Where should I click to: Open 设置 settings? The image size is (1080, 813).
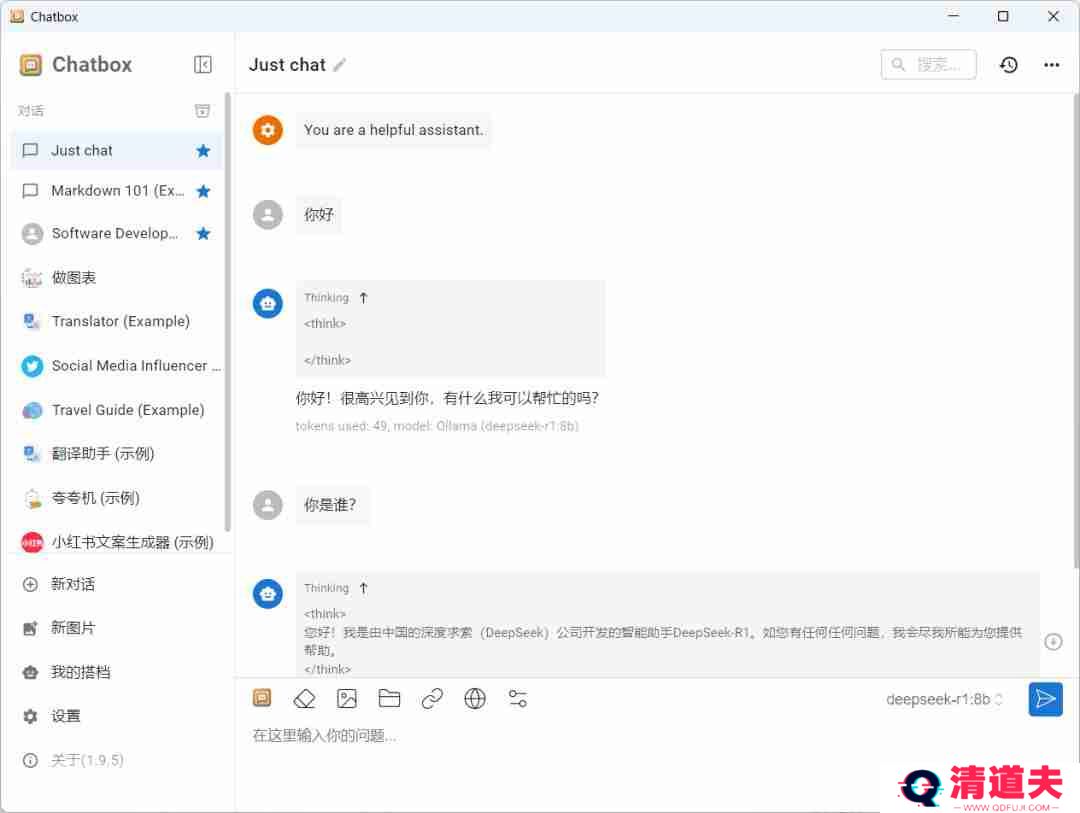pyautogui.click(x=116, y=716)
